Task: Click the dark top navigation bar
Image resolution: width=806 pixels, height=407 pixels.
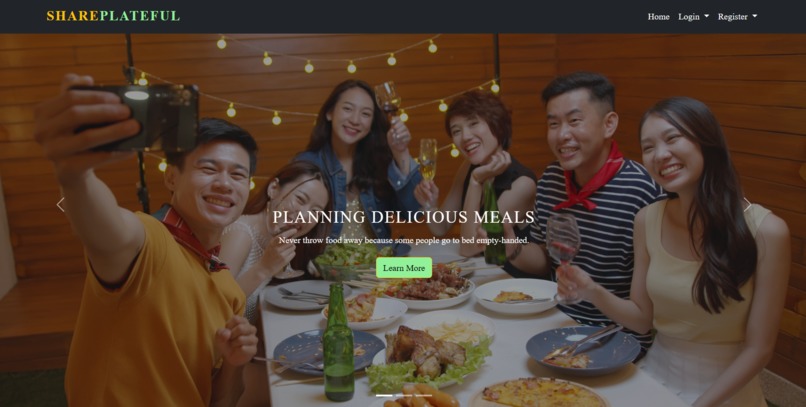Action: coord(403,16)
